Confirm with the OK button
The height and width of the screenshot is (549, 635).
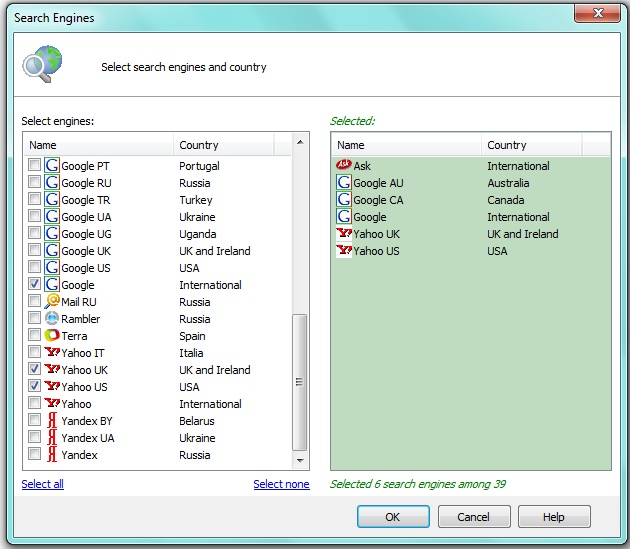point(393,517)
